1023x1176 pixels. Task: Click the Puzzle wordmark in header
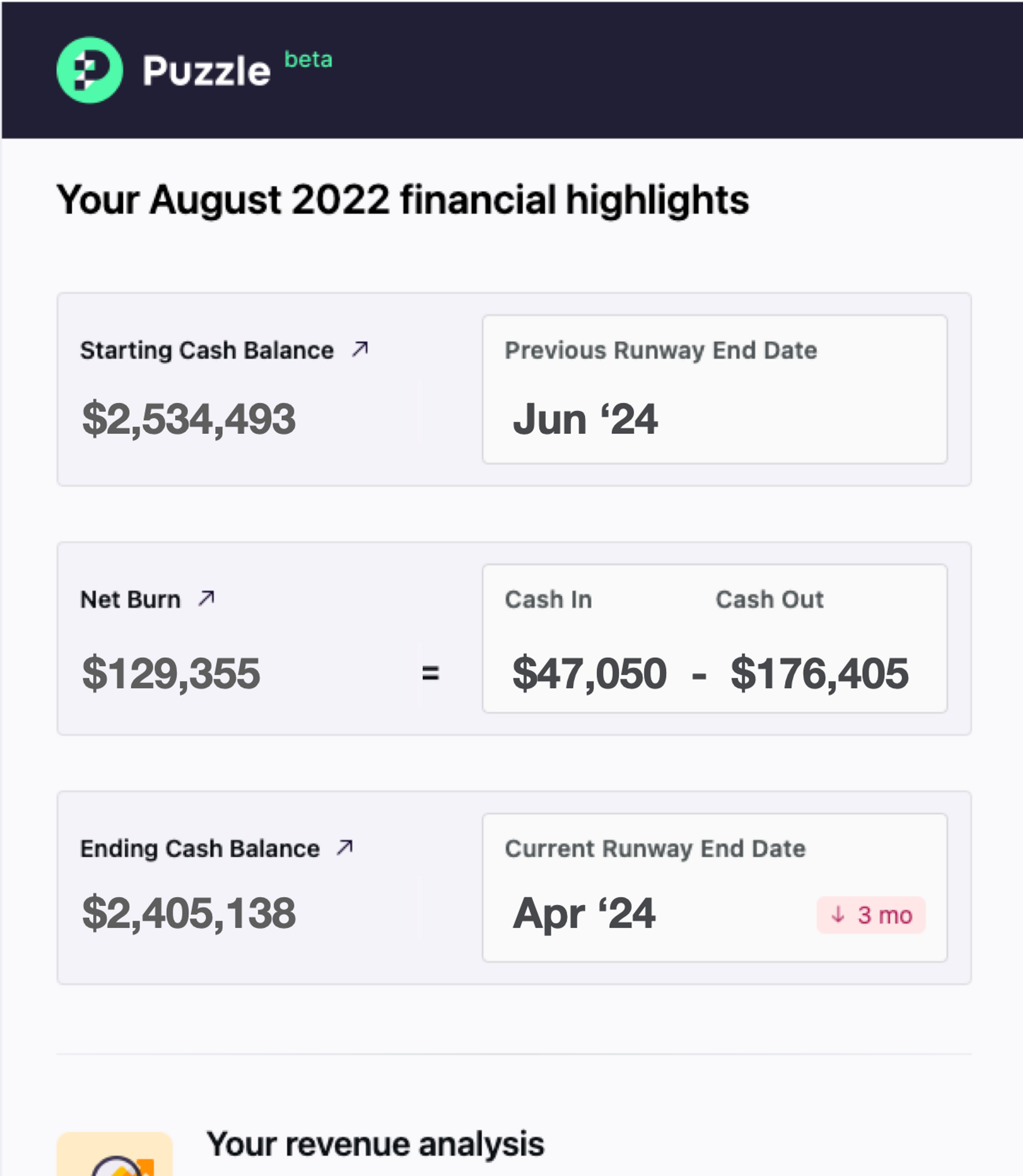coord(207,72)
